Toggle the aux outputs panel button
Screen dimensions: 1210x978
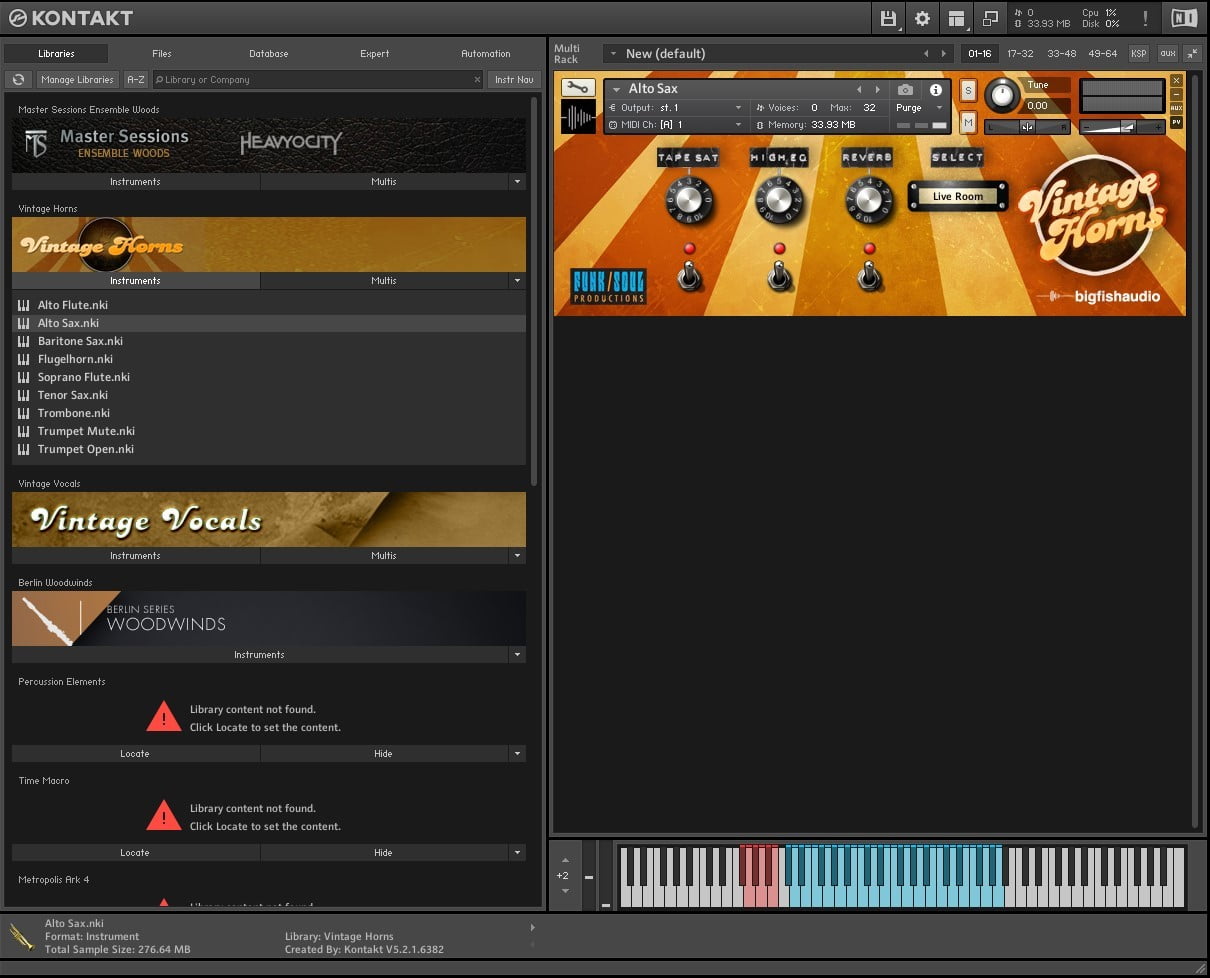pyautogui.click(x=1167, y=53)
